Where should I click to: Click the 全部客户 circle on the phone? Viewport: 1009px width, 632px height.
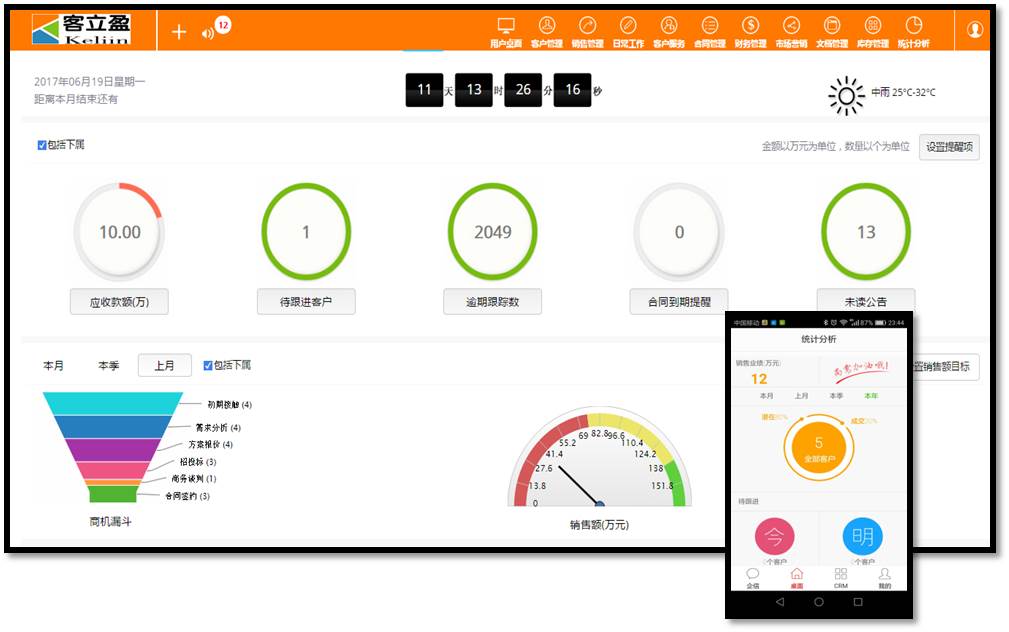(819, 447)
